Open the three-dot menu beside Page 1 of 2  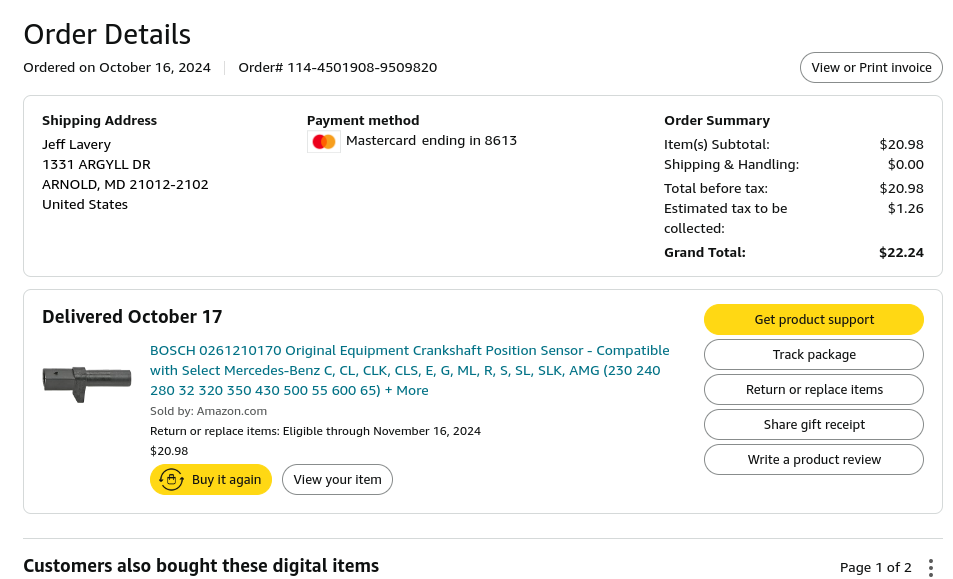pyautogui.click(x=931, y=567)
